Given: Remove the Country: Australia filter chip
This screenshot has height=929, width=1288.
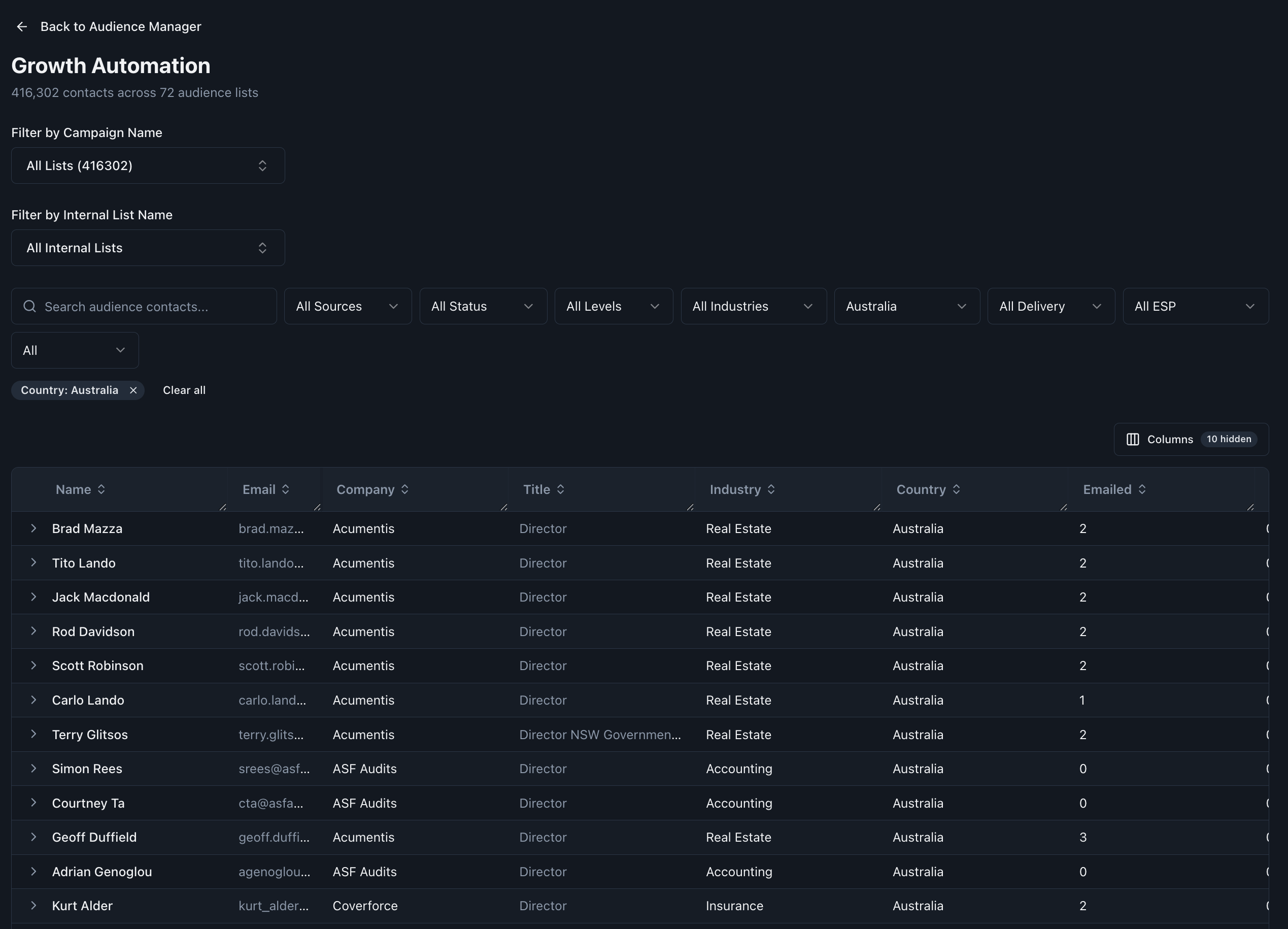Looking at the screenshot, I should click(x=133, y=390).
